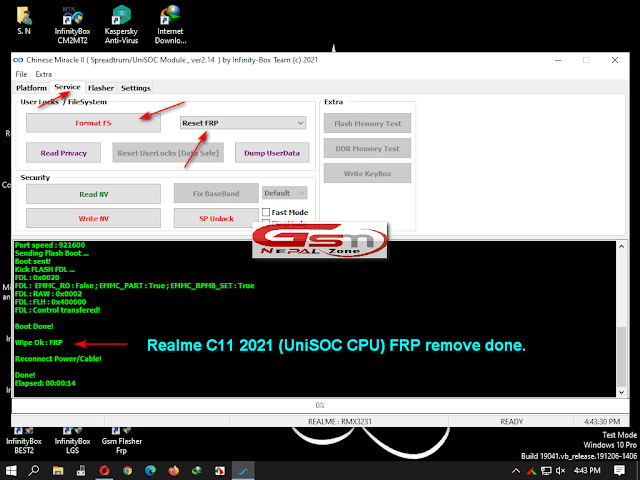Viewport: 640px width, 480px height.
Task: Show hidden system tray icons
Action: [x=516, y=471]
